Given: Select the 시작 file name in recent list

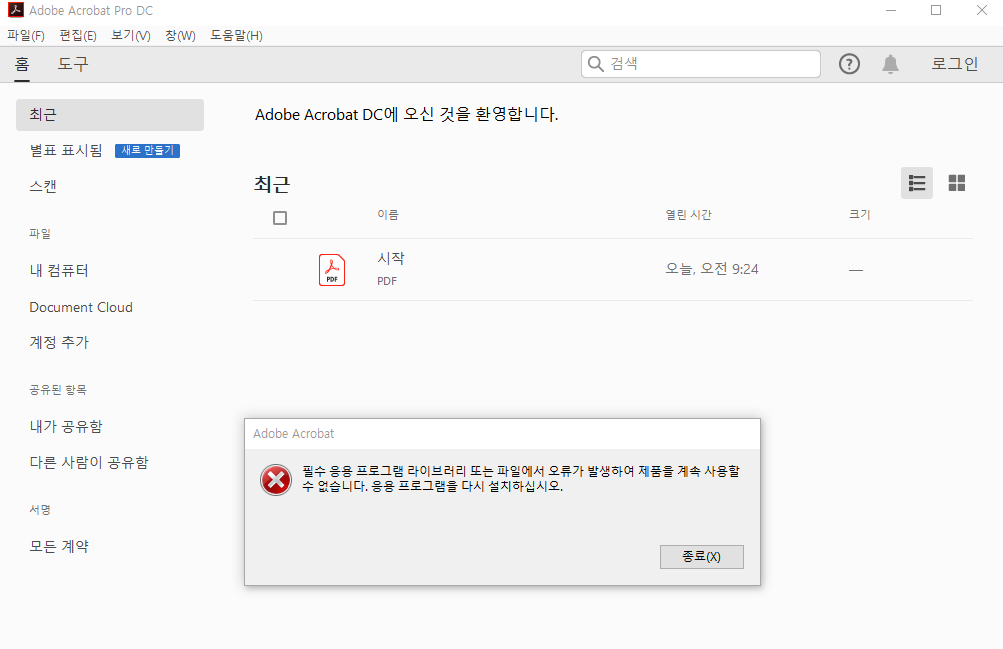Looking at the screenshot, I should click(x=391, y=258).
